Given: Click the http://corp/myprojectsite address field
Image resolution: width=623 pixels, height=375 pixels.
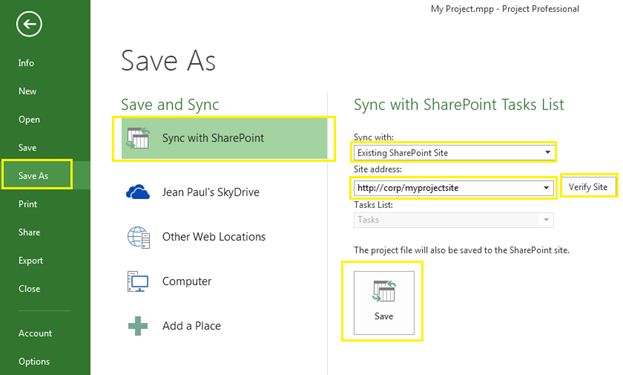Looking at the screenshot, I should [453, 188].
